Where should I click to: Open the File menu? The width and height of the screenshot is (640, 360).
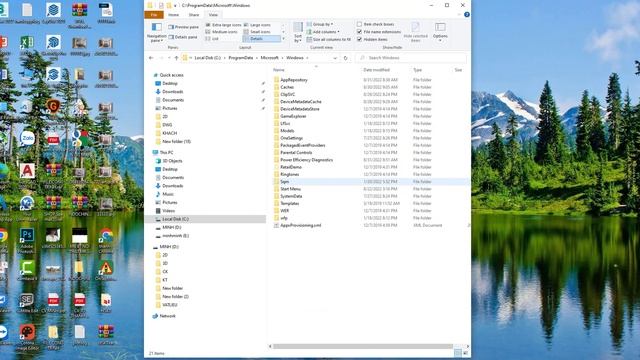pos(154,15)
